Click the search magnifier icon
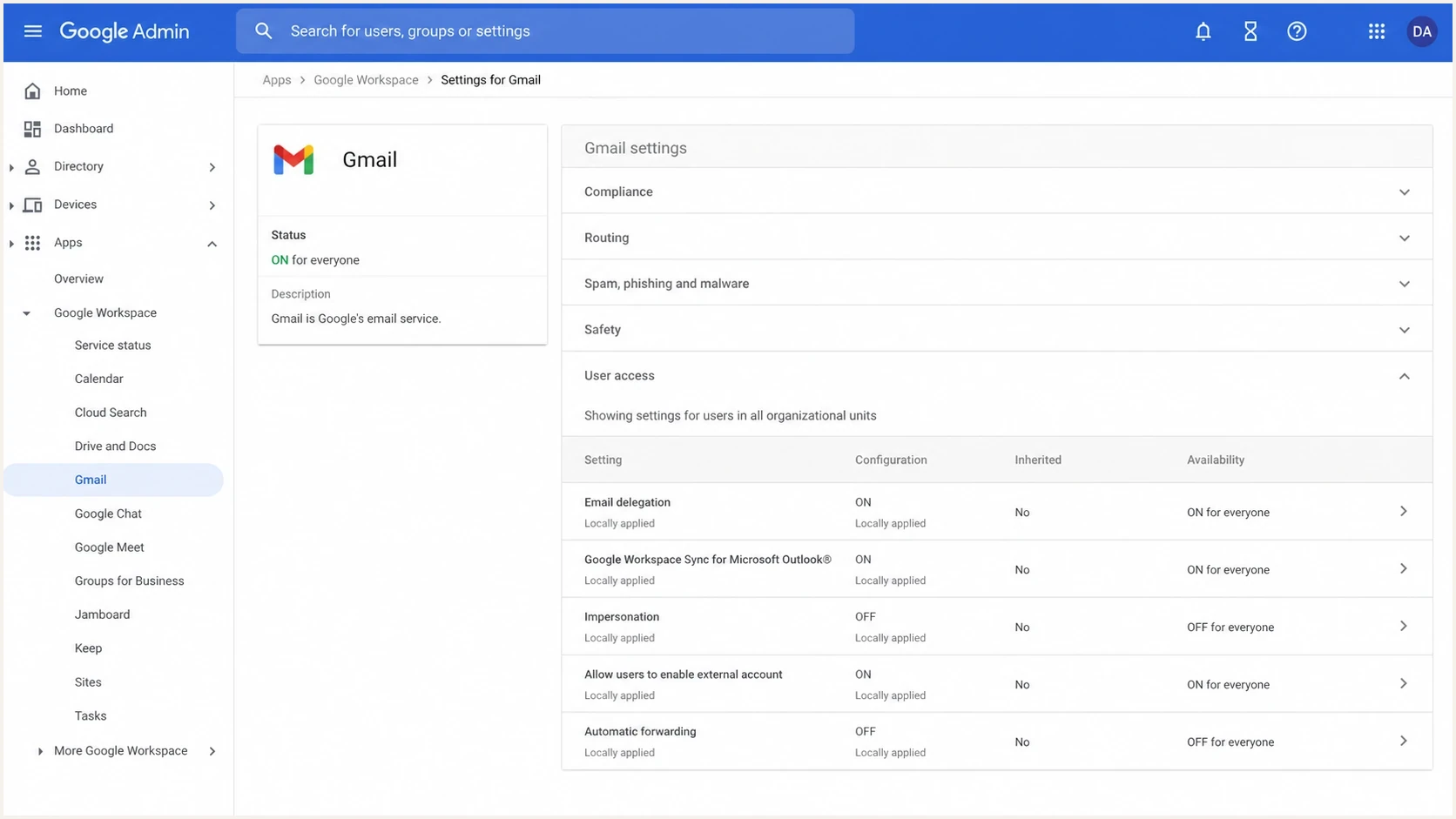The width and height of the screenshot is (1456, 819). coord(263,31)
